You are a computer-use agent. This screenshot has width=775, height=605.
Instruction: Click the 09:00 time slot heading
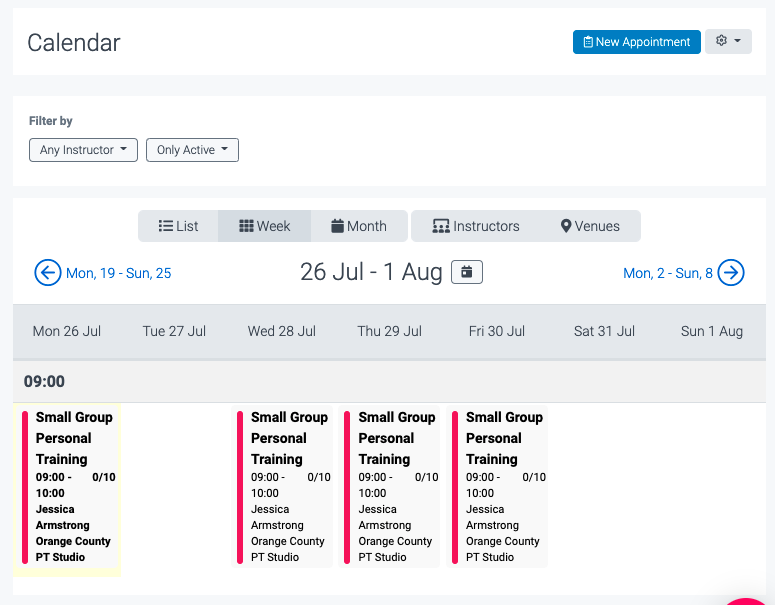(44, 382)
